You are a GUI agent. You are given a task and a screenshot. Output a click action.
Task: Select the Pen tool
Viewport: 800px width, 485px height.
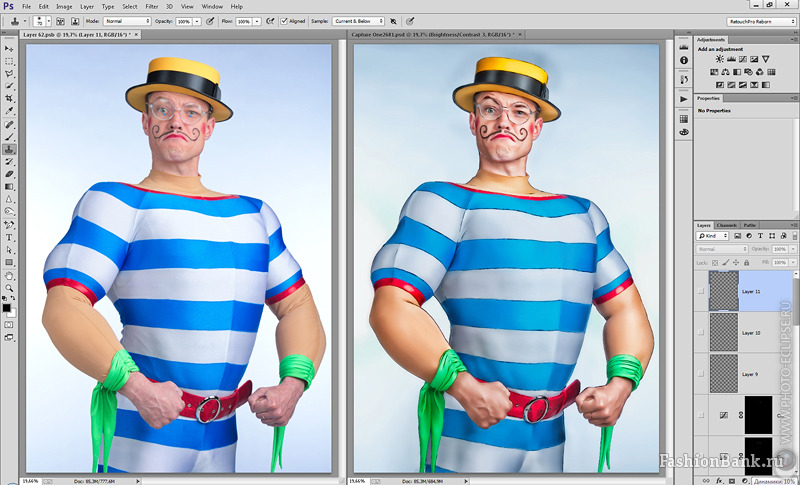coord(9,225)
